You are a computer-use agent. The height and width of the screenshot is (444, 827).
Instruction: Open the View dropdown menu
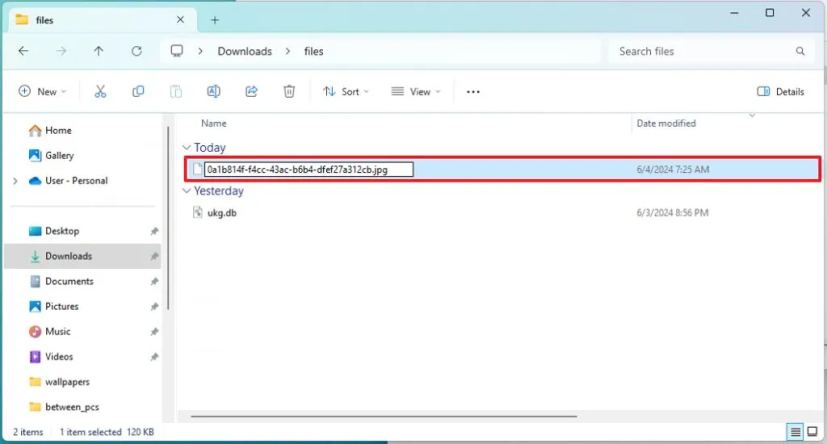pos(416,92)
